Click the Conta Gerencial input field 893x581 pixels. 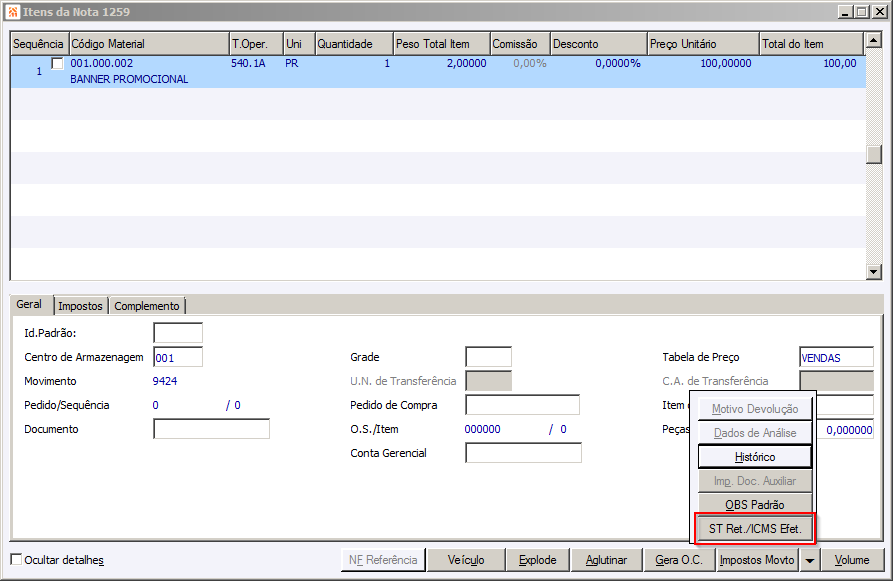(x=523, y=453)
